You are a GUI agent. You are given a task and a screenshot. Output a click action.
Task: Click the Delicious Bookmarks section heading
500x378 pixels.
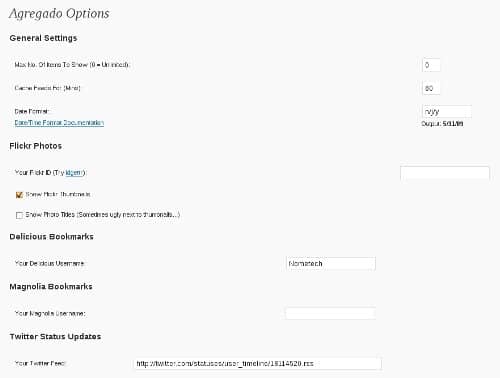[x=52, y=237]
